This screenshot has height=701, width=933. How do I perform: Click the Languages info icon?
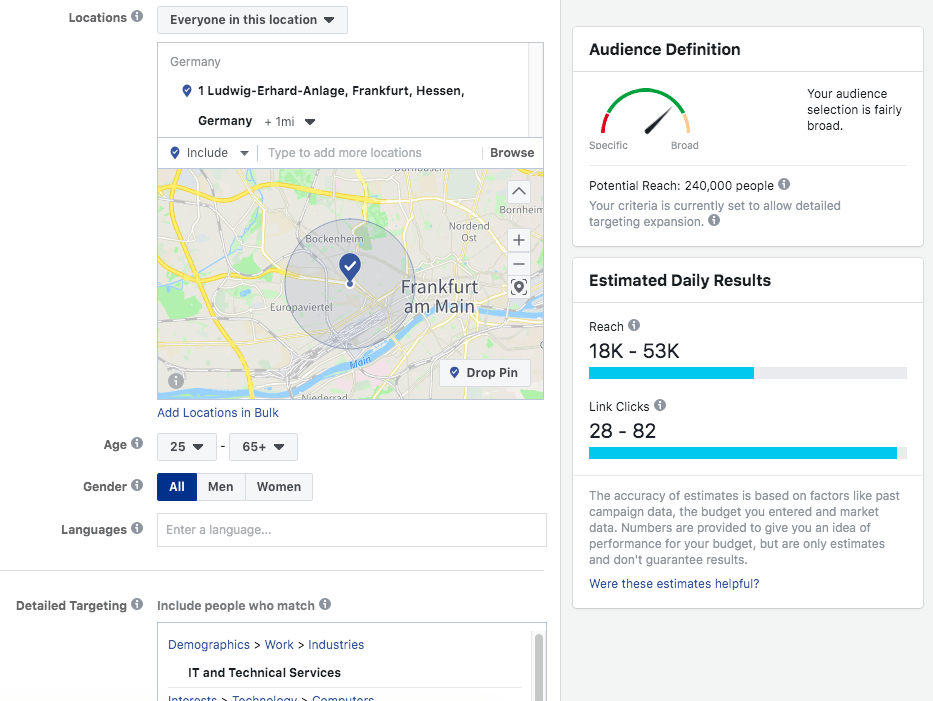[137, 528]
